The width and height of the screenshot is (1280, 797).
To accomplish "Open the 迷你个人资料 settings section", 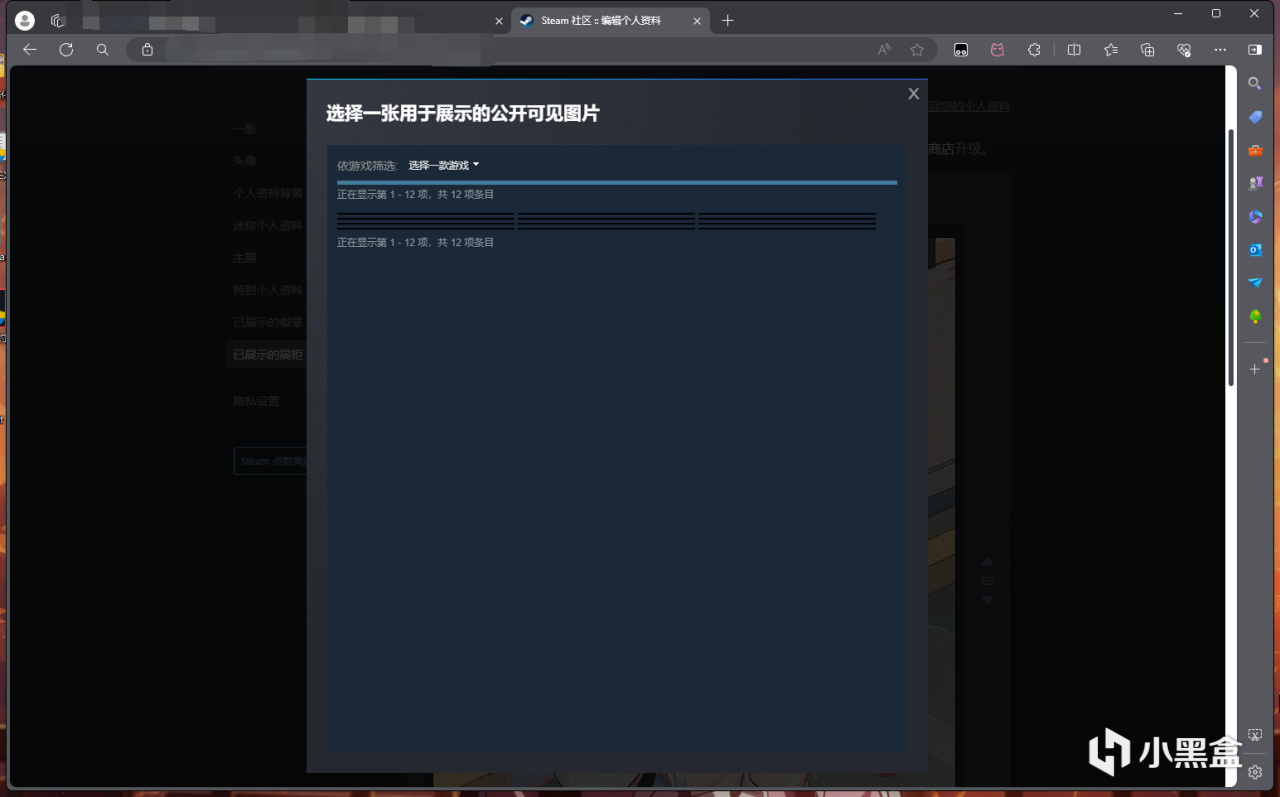I will coord(268,225).
